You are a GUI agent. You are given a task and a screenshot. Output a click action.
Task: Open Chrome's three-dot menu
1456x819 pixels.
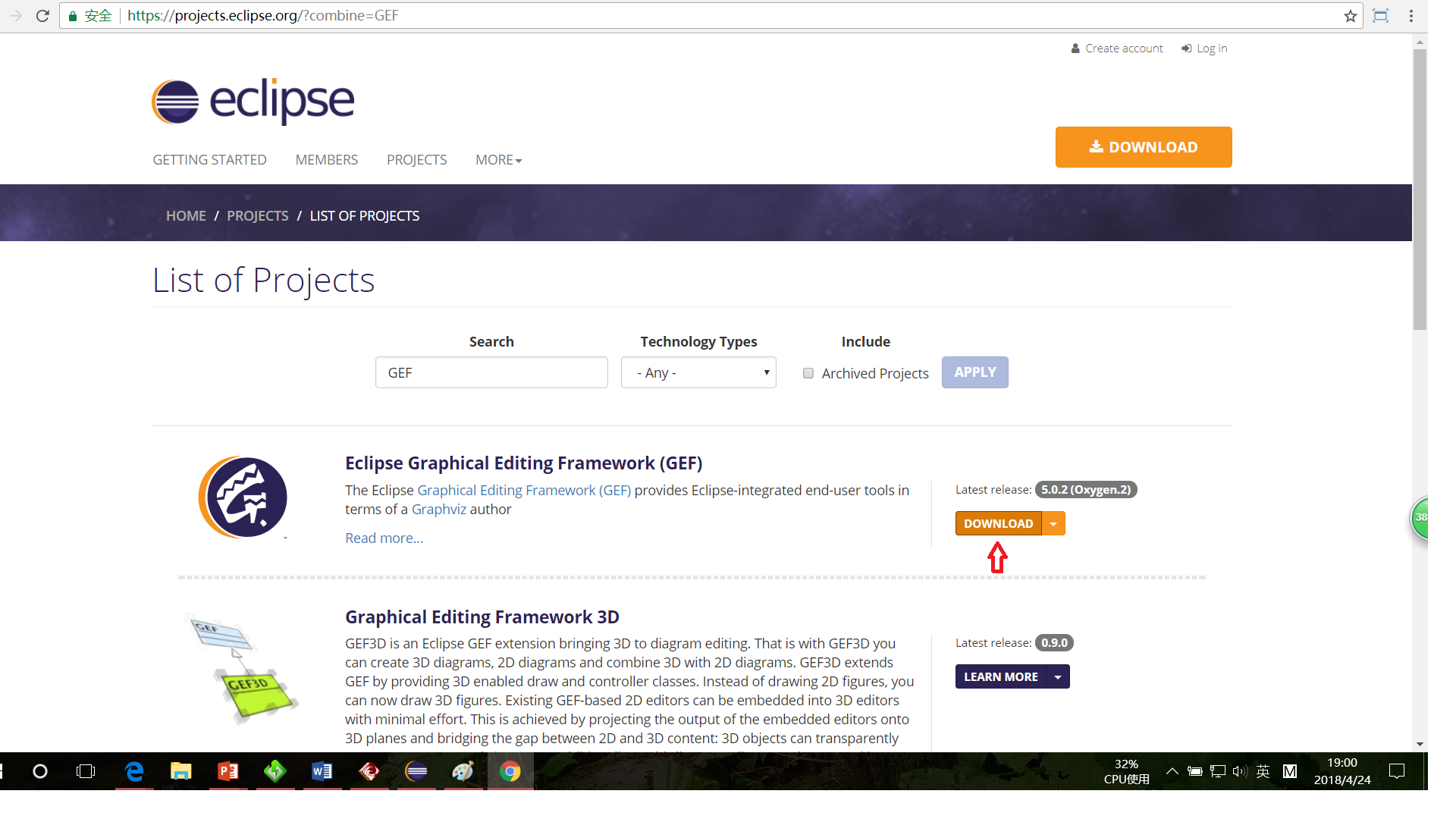pos(1411,16)
